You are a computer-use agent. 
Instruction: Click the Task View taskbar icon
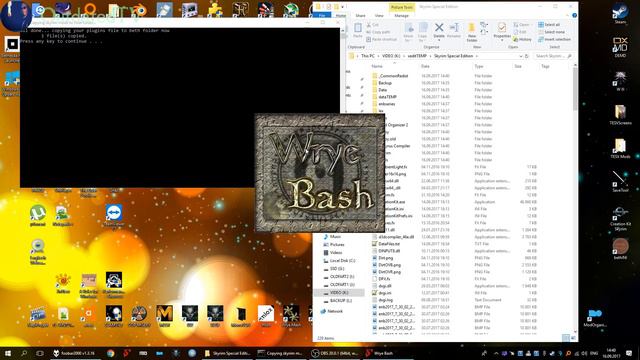[40, 353]
